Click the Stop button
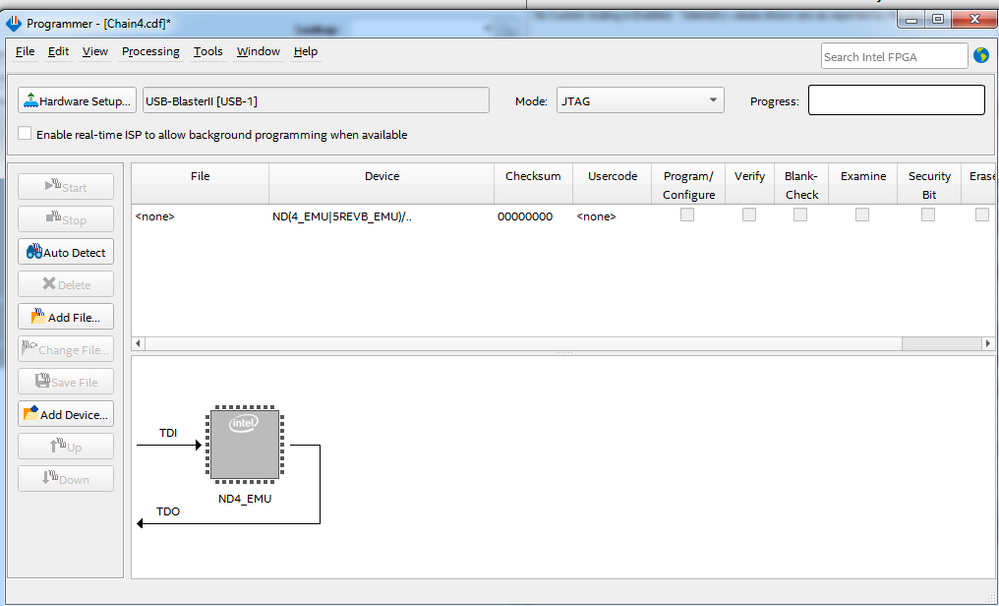Image resolution: width=999 pixels, height=606 pixels. pyautogui.click(x=66, y=220)
